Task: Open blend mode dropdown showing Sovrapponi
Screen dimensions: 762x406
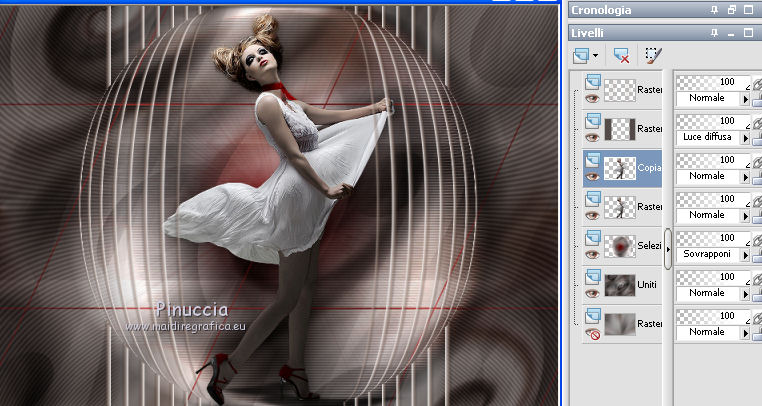Action: coord(743,254)
